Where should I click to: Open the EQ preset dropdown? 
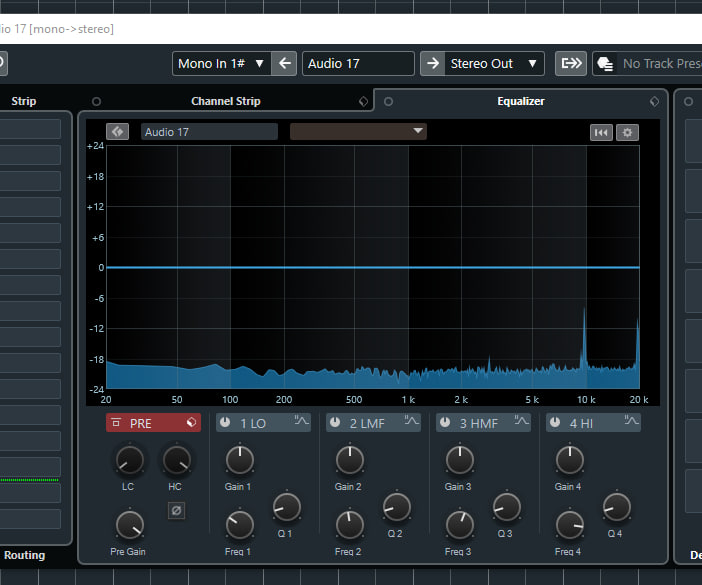[358, 132]
